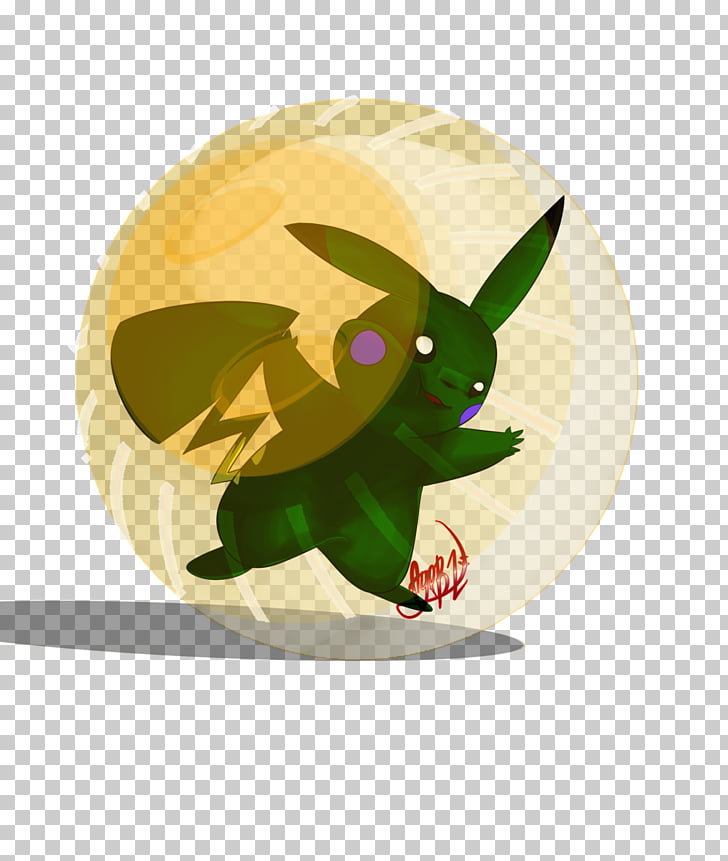Click the Pikachu in hamster ball artwork
This screenshot has height=861, width=728.
[357, 379]
